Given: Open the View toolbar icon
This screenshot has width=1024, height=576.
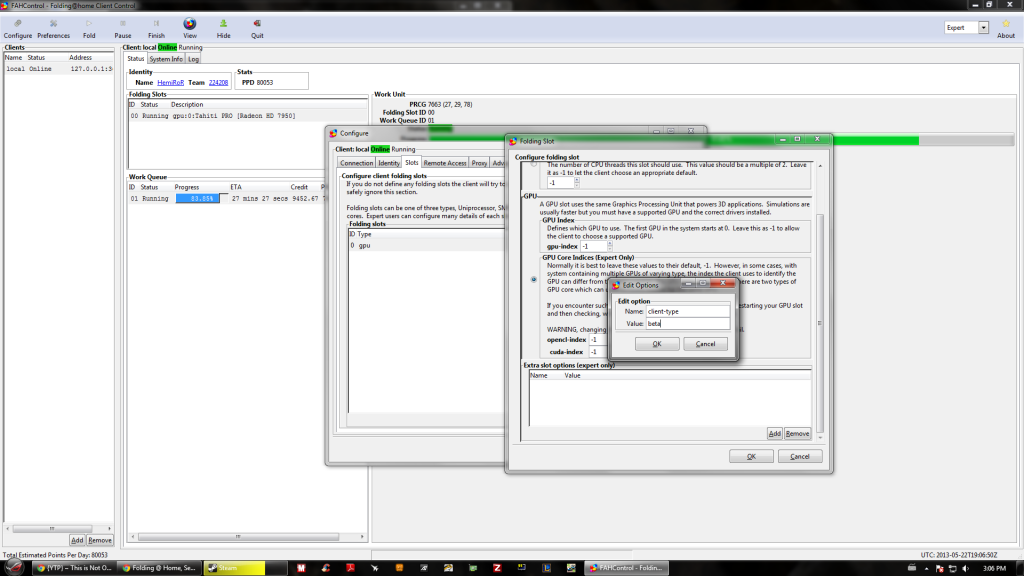Looking at the screenshot, I should tap(189, 29).
